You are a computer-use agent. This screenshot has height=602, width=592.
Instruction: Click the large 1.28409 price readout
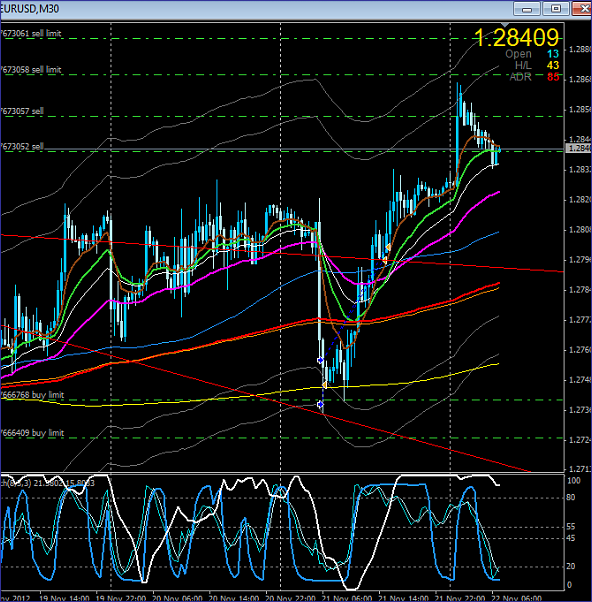[516, 38]
